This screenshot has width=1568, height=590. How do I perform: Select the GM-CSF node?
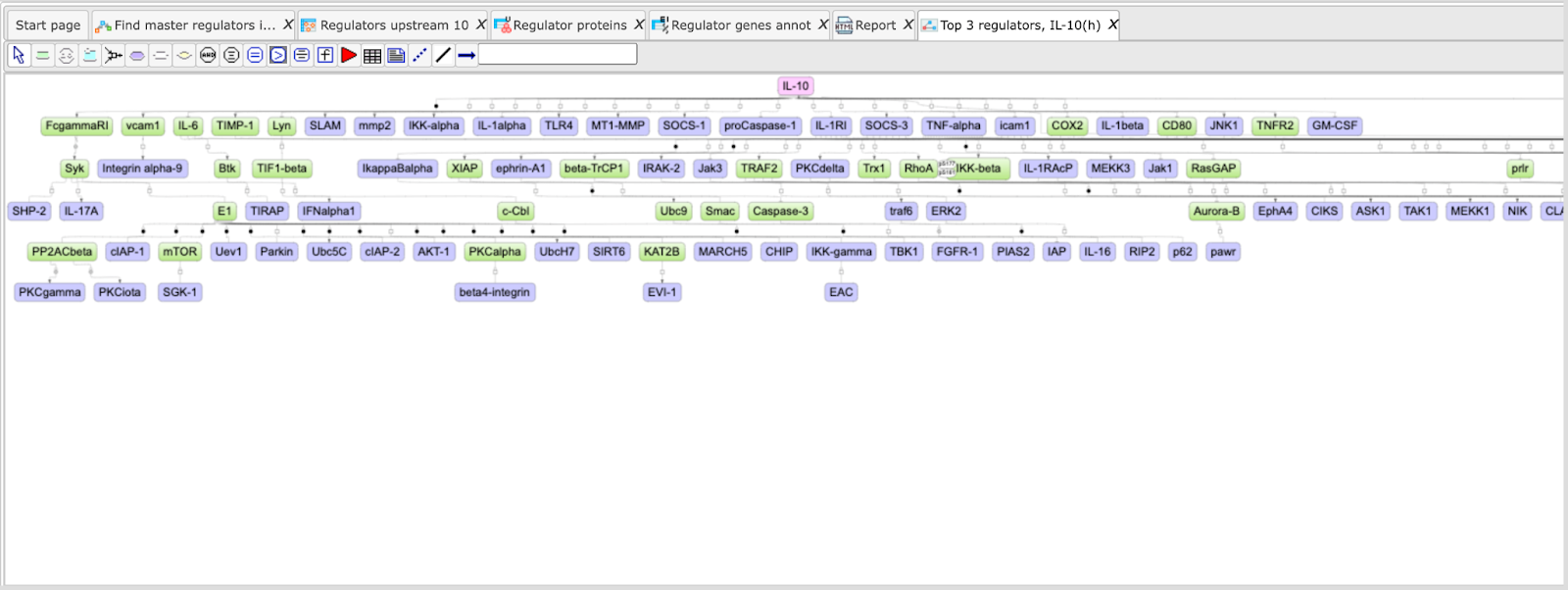coord(1335,125)
